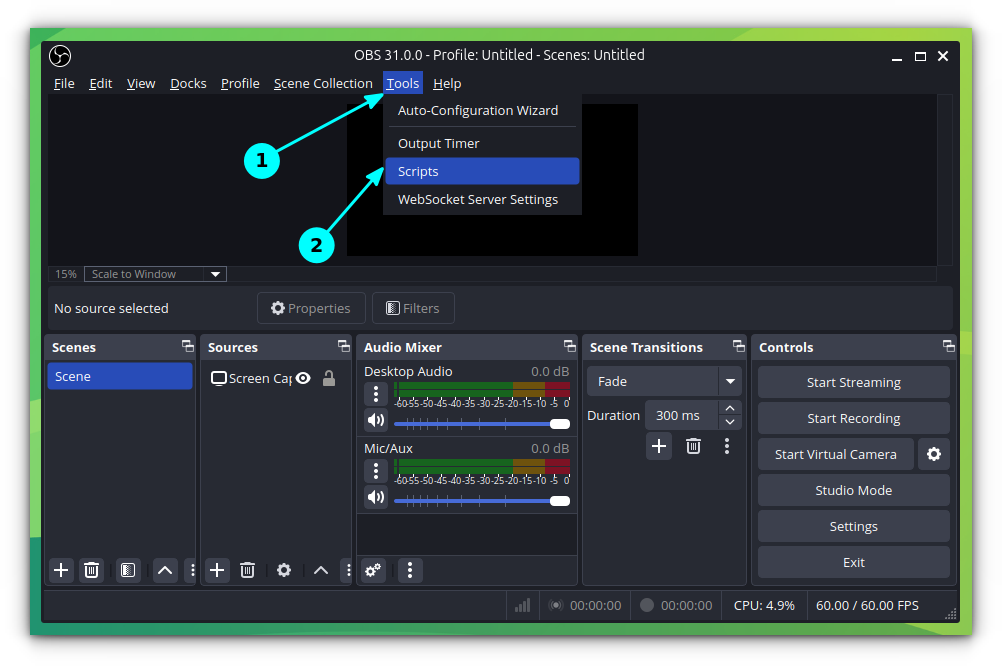The image size is (1002, 667).
Task: Open Desktop Audio options via vertical dots
Action: pyautogui.click(x=375, y=394)
